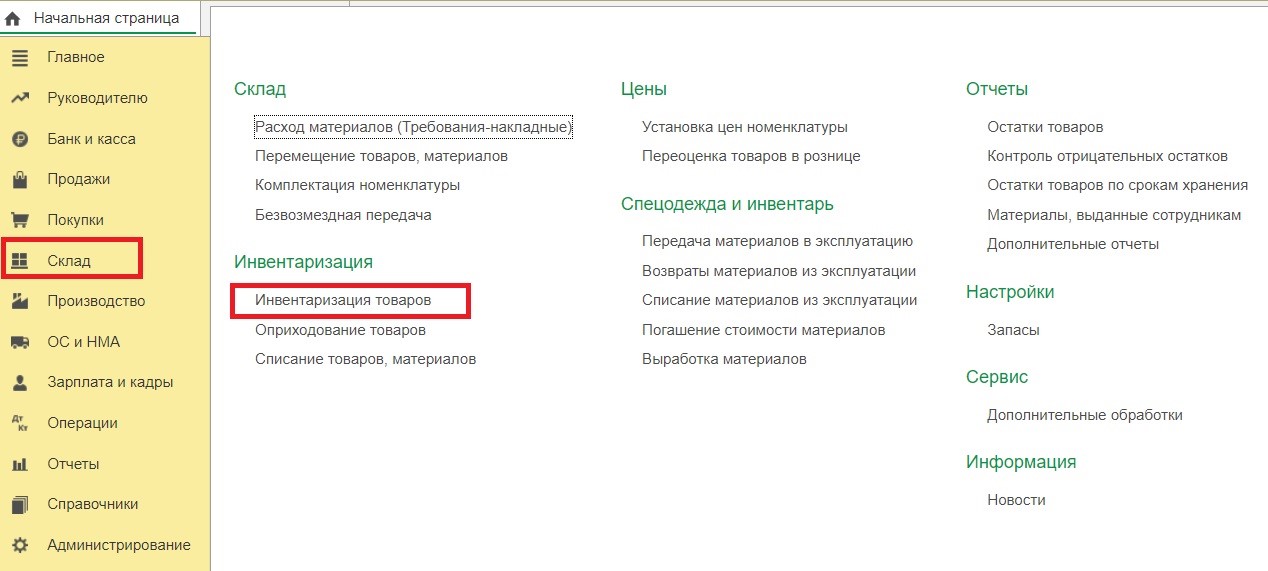This screenshot has height=571, width=1268.
Task: Click the truck icon beside ОС и НМА
Action: 20,342
